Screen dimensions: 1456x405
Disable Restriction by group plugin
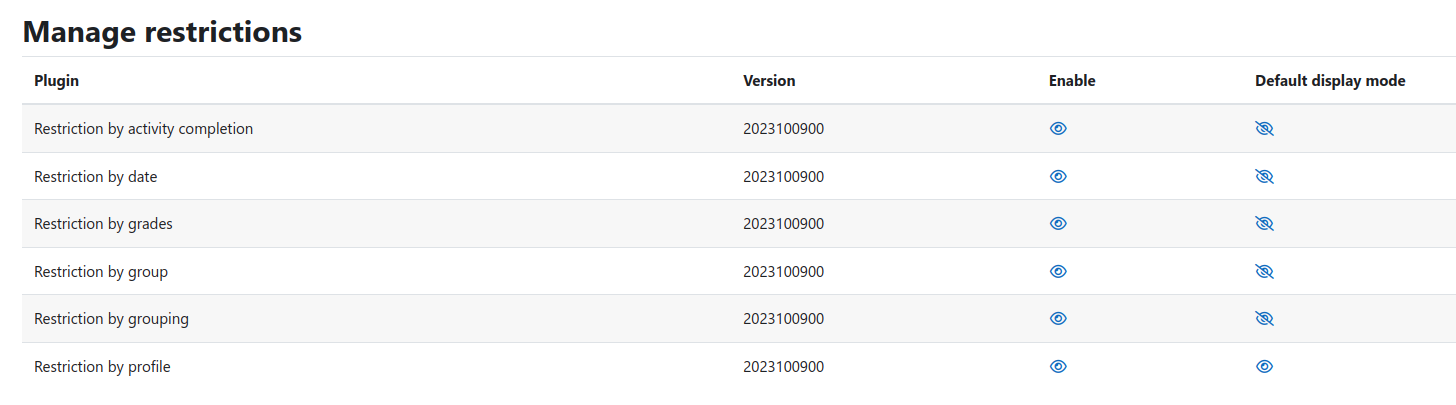click(x=1058, y=271)
